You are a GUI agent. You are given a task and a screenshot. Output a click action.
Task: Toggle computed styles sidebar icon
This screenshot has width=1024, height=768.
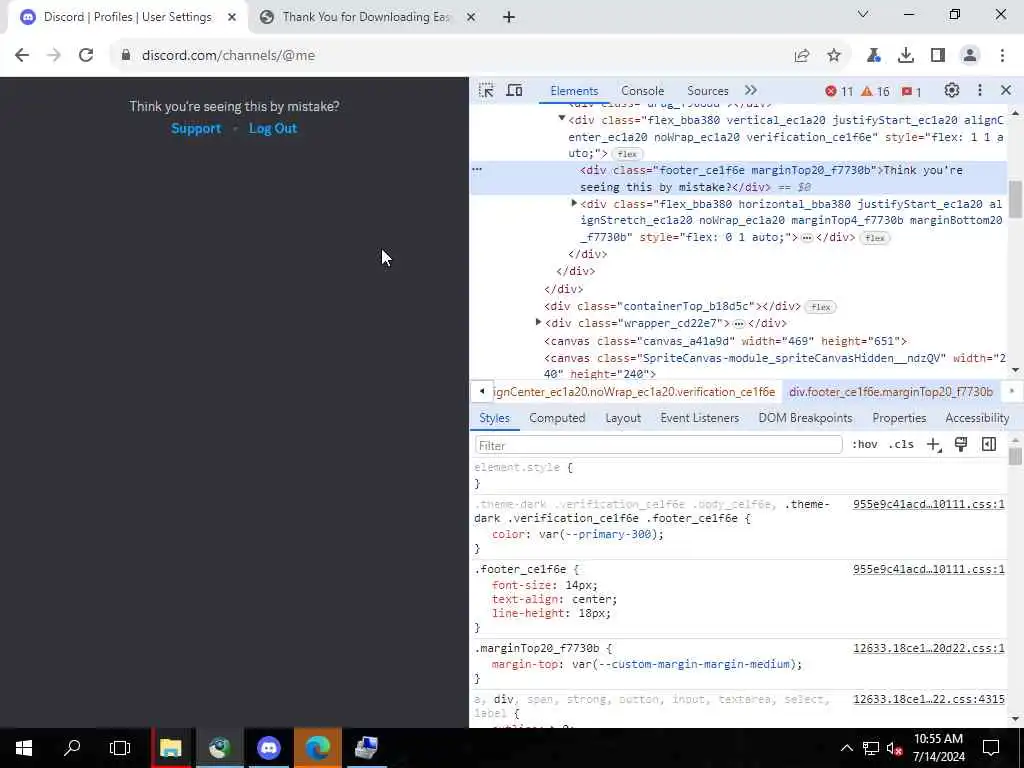(x=989, y=445)
